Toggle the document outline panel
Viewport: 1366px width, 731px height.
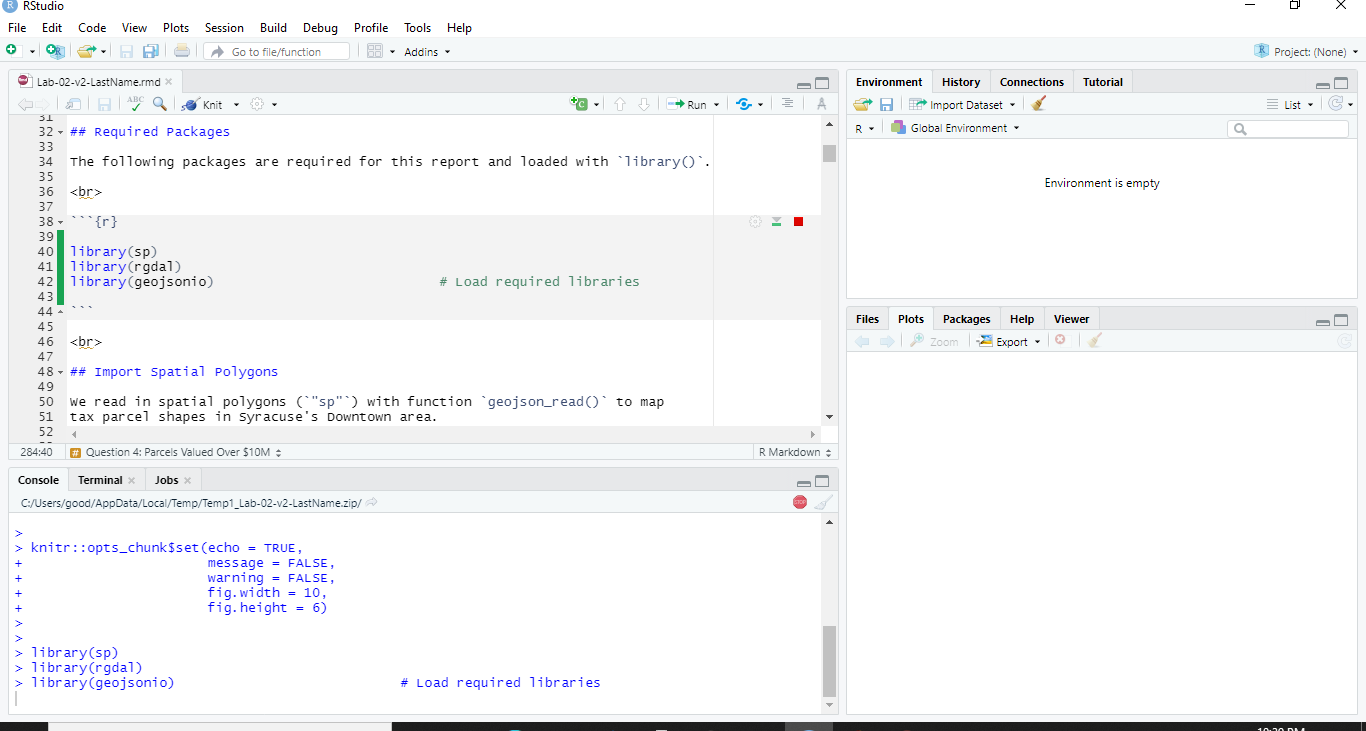tap(787, 103)
